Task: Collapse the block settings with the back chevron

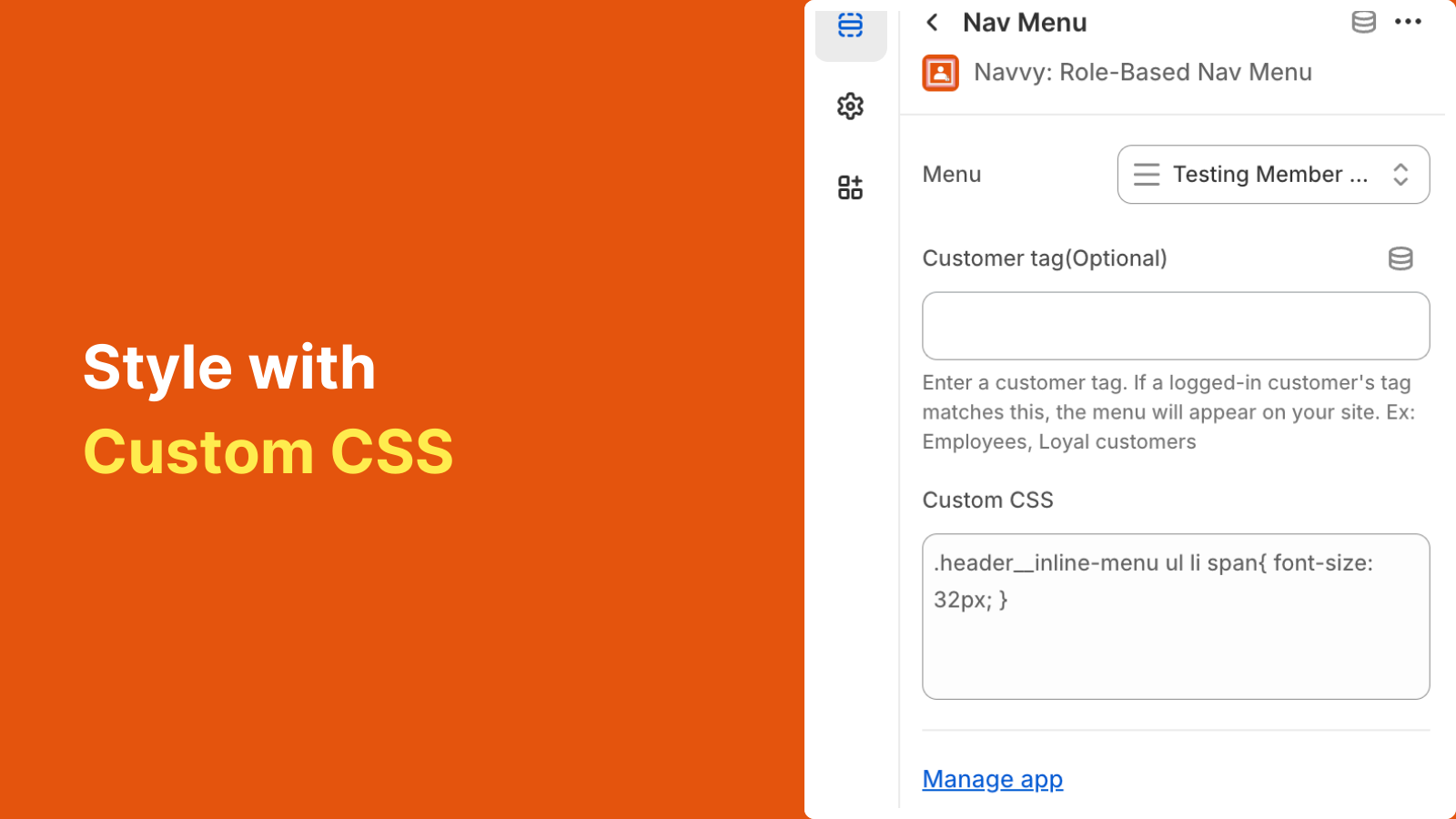Action: pos(931,23)
